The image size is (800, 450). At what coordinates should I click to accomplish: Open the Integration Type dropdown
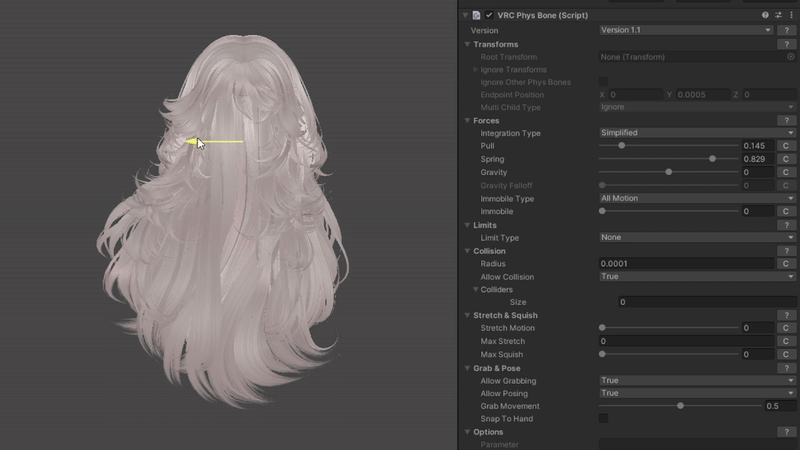tap(697, 133)
